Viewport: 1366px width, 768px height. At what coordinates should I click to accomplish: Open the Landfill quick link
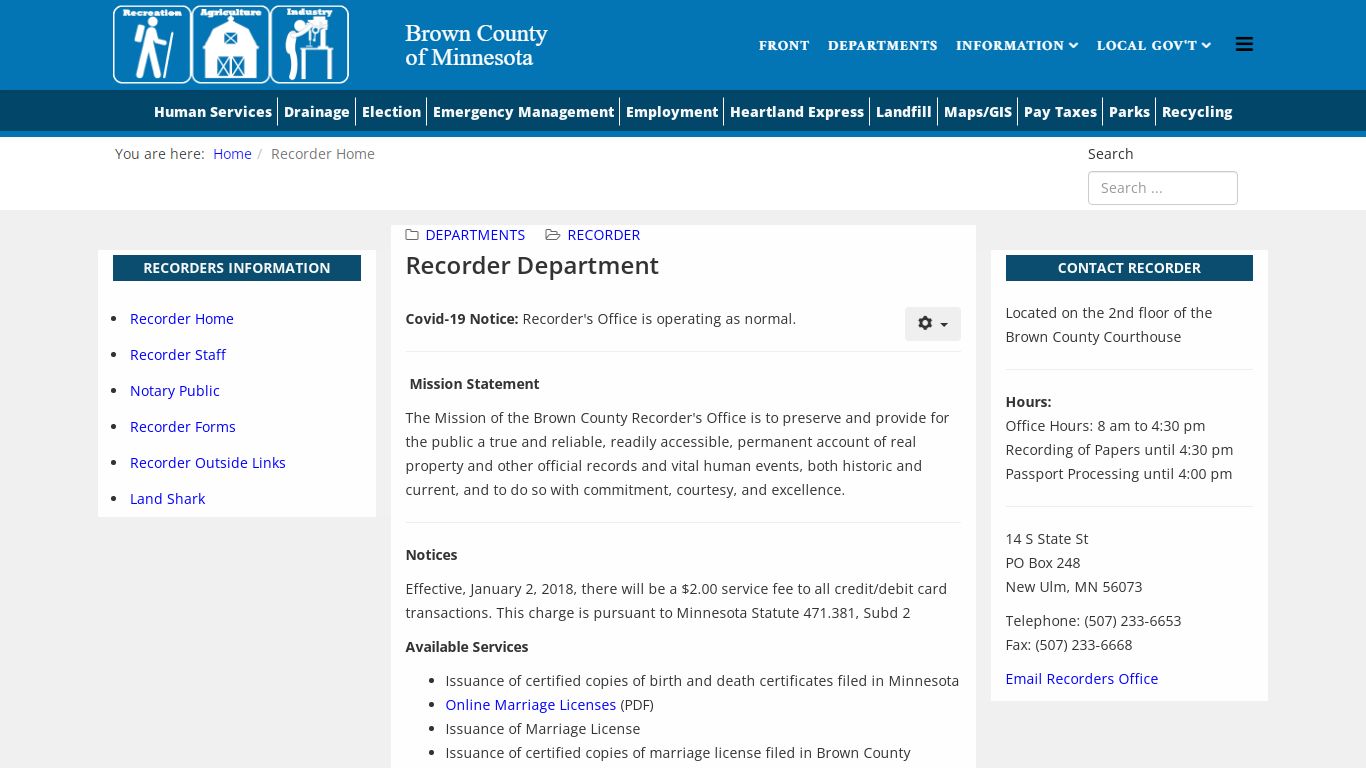point(903,112)
